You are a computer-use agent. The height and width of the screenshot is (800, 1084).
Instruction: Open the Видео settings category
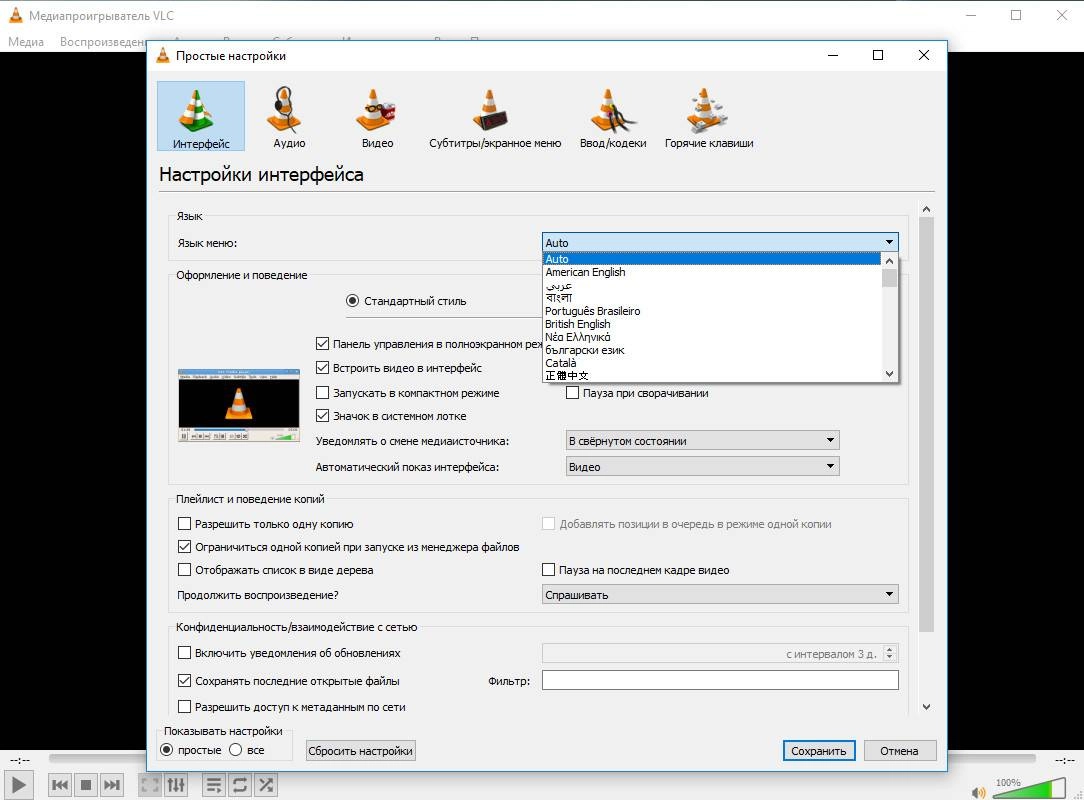(x=377, y=115)
